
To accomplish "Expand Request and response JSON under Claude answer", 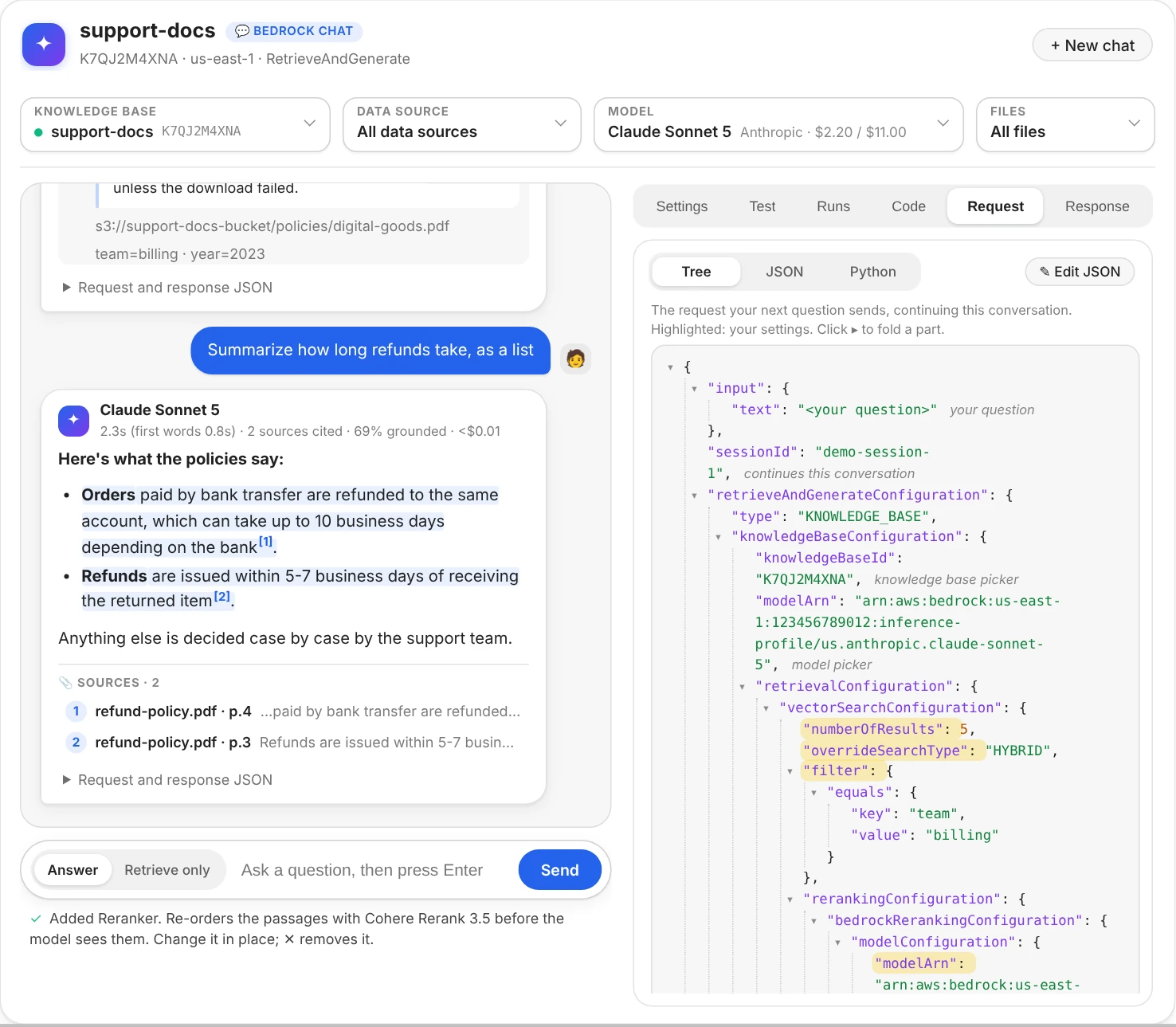I will click(167, 780).
